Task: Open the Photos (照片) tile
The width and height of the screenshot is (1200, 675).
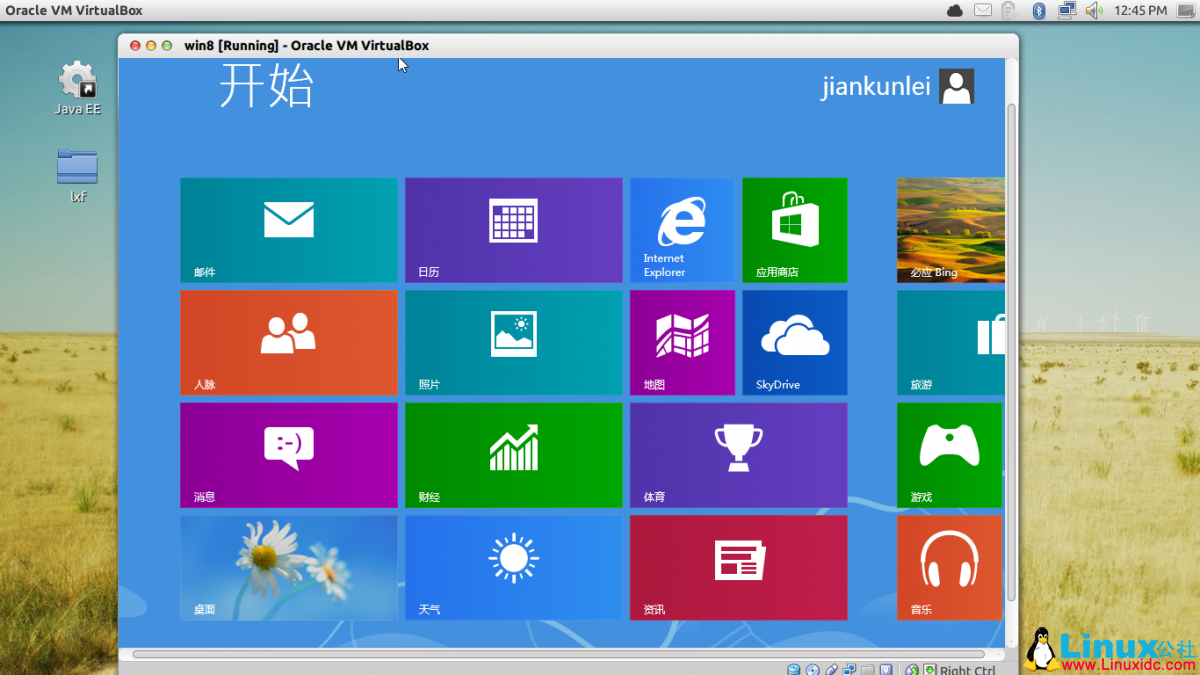Action: coord(513,342)
